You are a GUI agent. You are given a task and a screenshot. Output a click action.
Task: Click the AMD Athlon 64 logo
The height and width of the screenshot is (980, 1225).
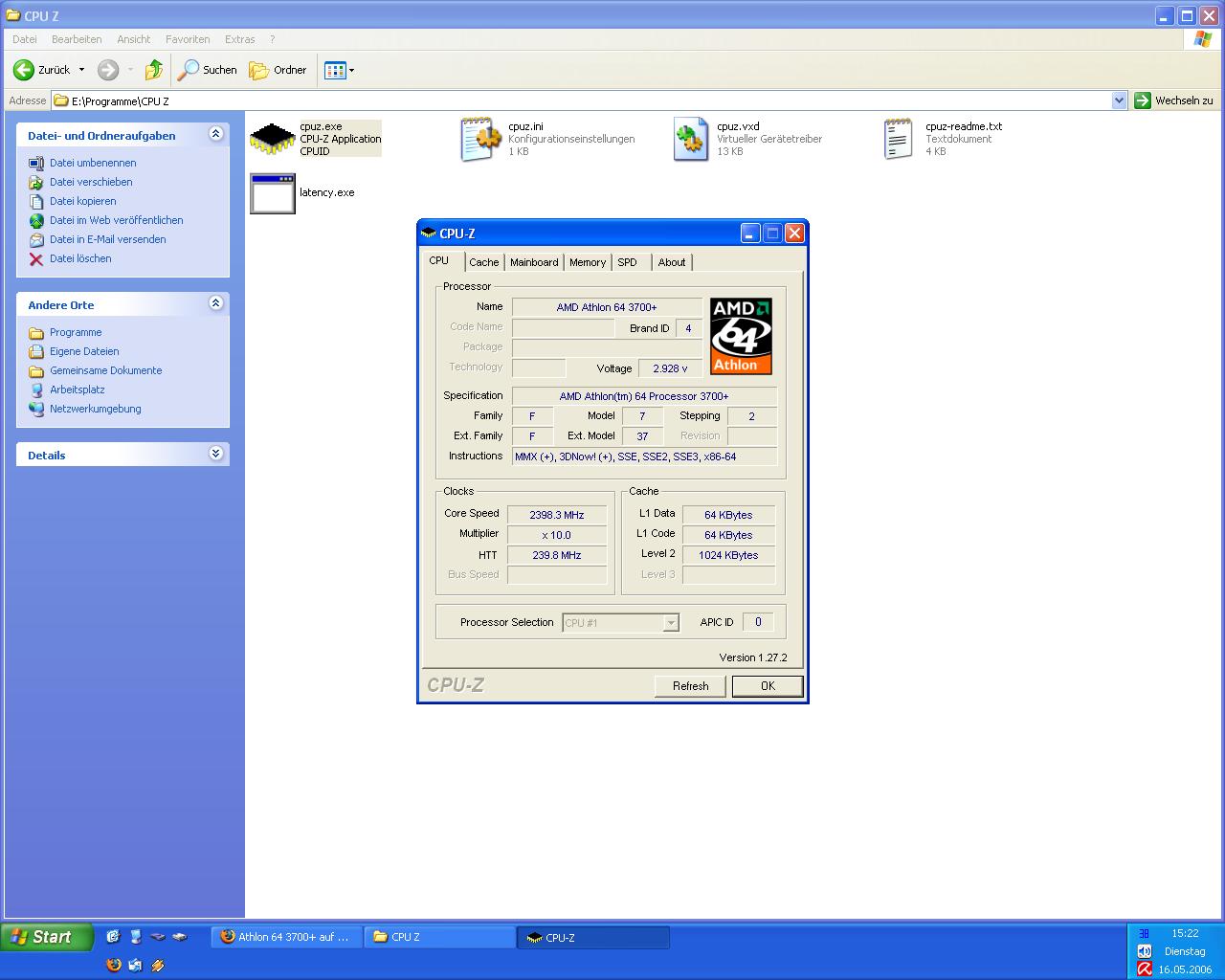pos(741,336)
